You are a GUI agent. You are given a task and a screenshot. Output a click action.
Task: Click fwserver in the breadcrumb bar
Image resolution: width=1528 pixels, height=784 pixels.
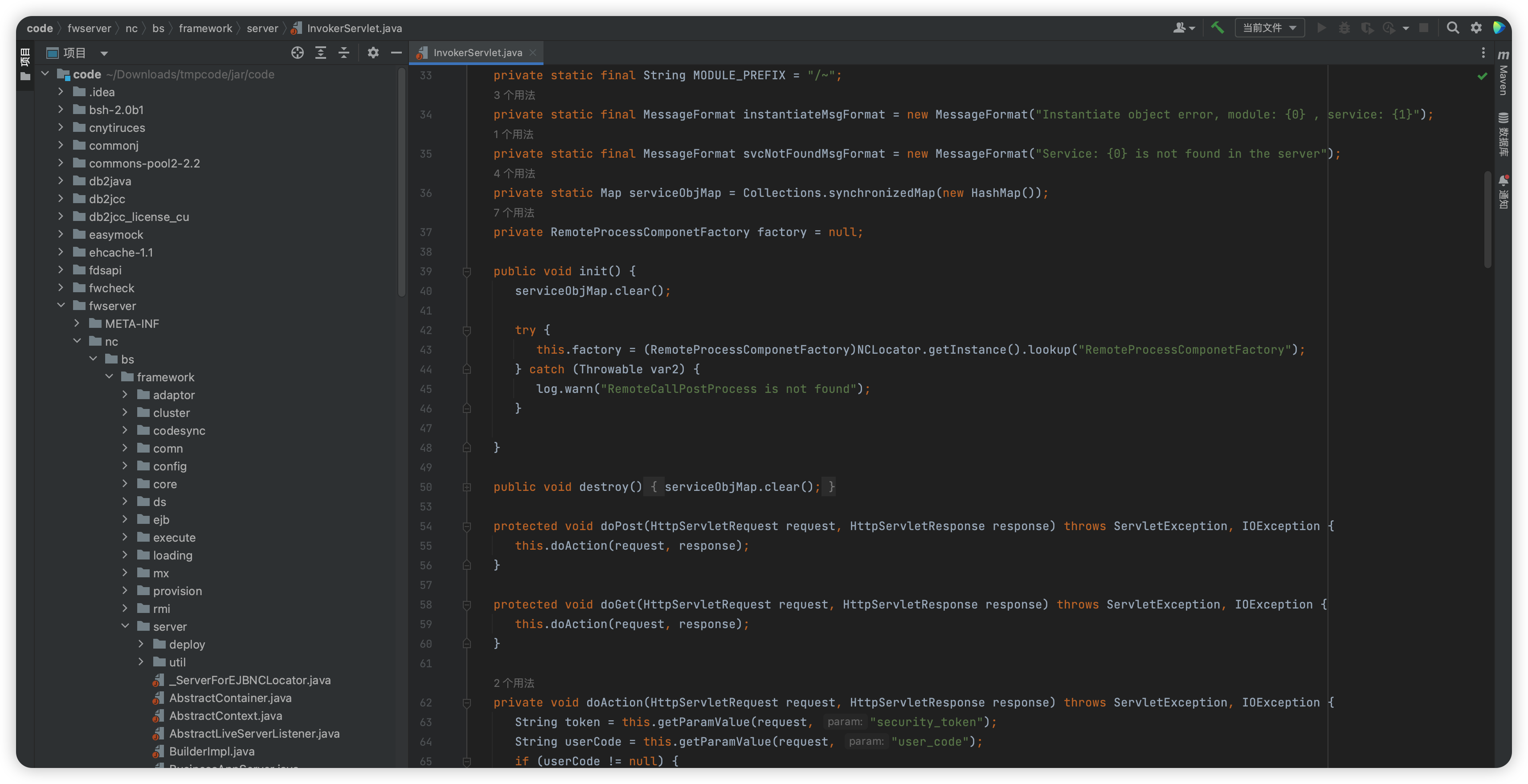click(89, 28)
